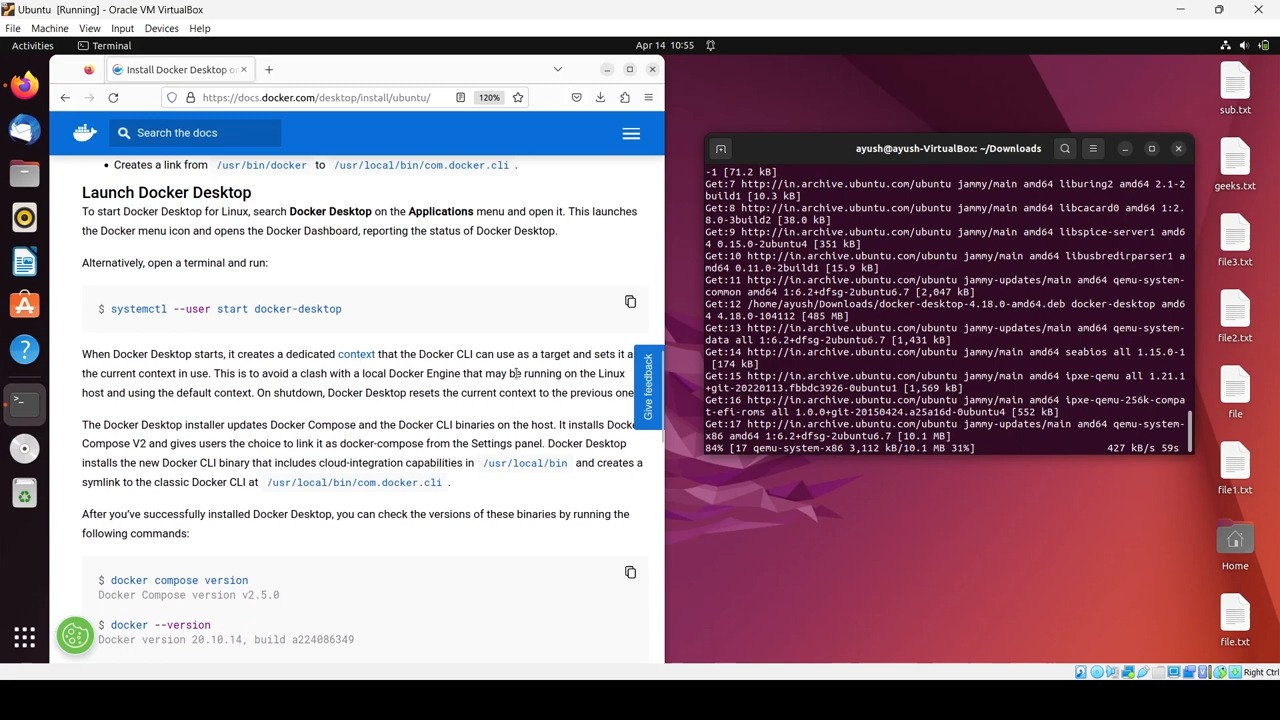
Task: Open the Firefox View pinned tab
Action: [x=89, y=69]
